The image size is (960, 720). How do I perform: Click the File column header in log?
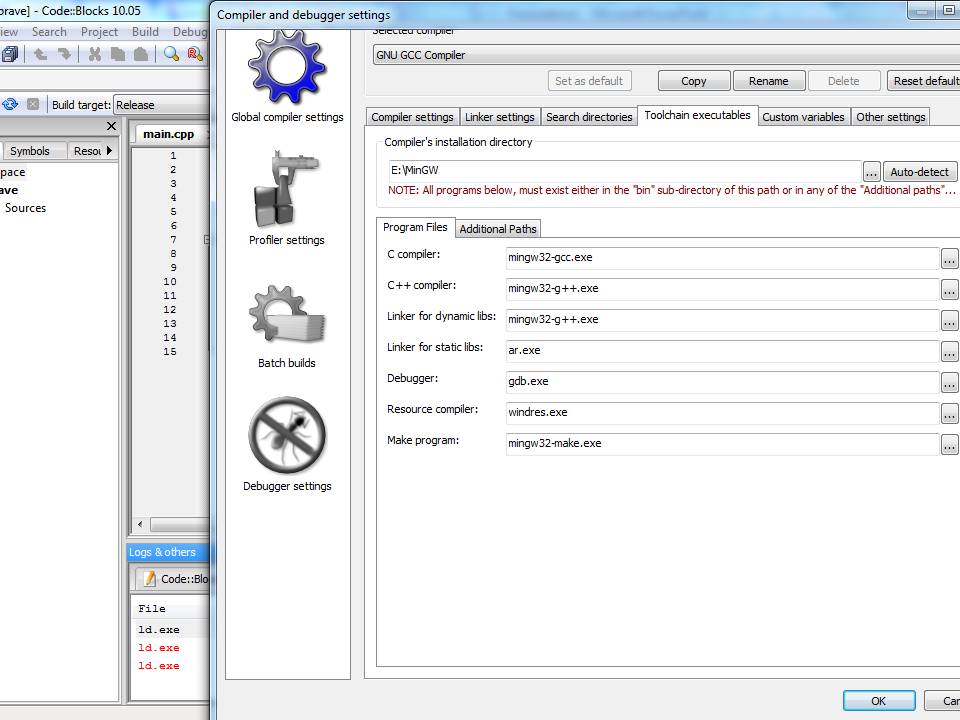click(x=152, y=609)
